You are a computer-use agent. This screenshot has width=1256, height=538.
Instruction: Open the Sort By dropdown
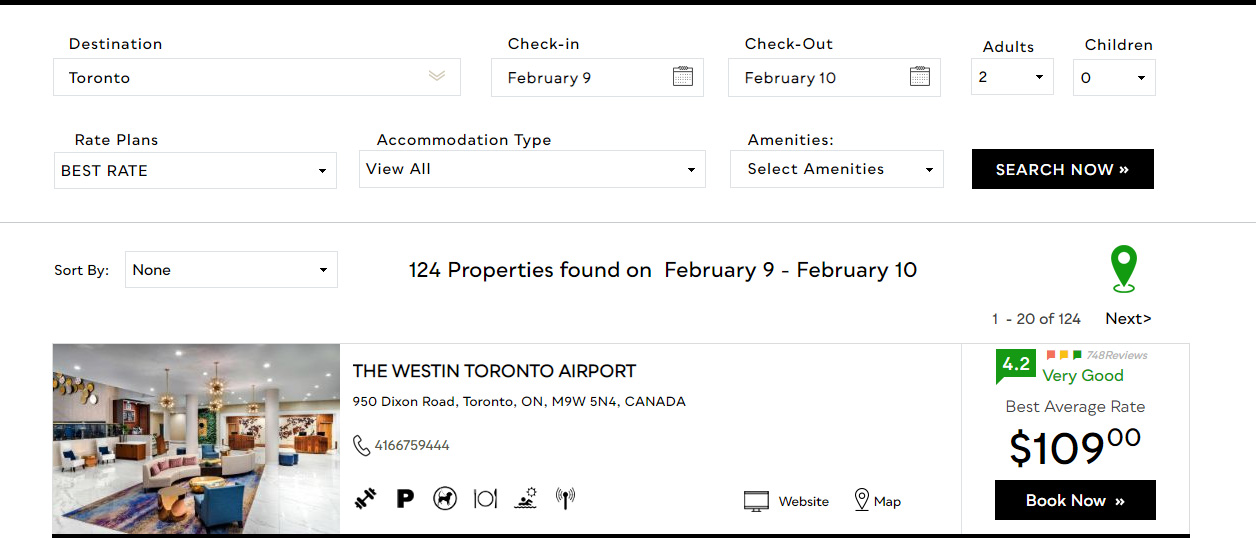click(x=231, y=270)
